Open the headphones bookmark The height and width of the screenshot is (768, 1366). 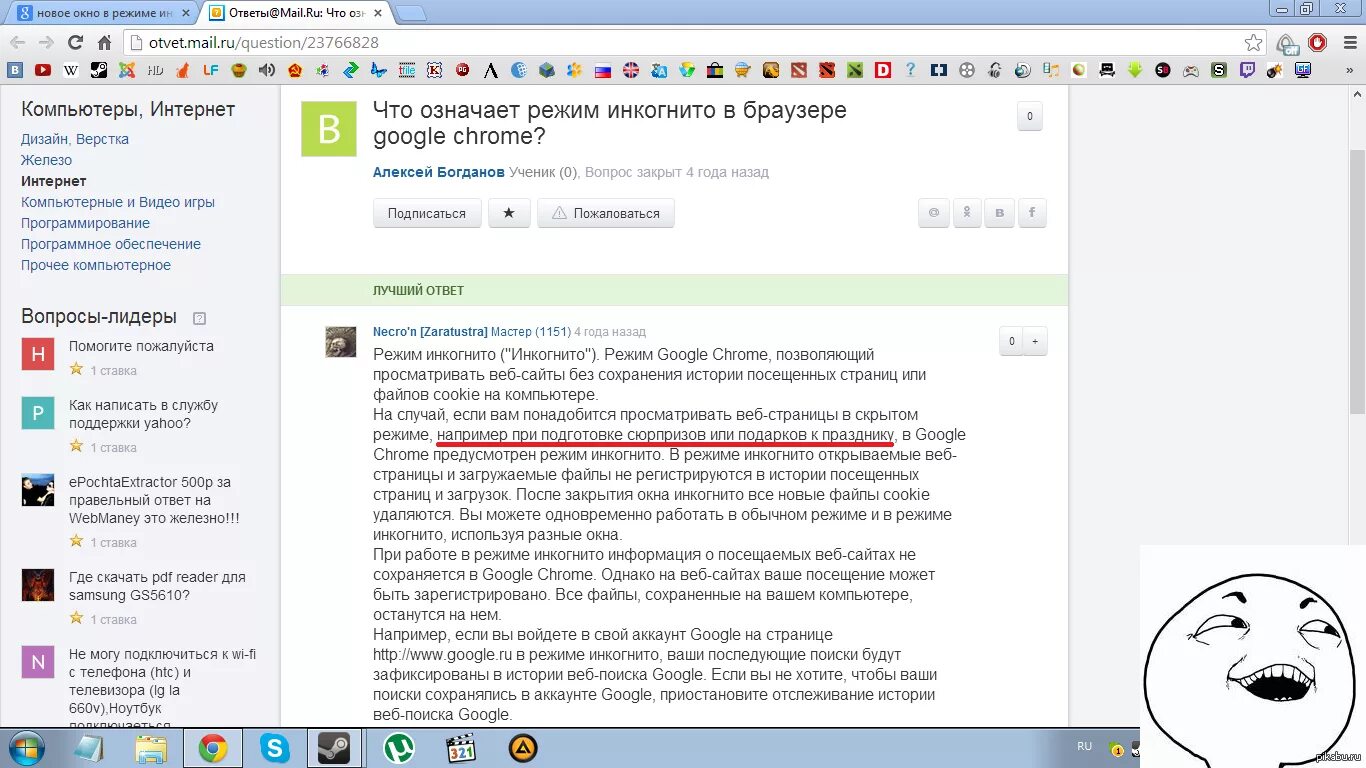(995, 70)
